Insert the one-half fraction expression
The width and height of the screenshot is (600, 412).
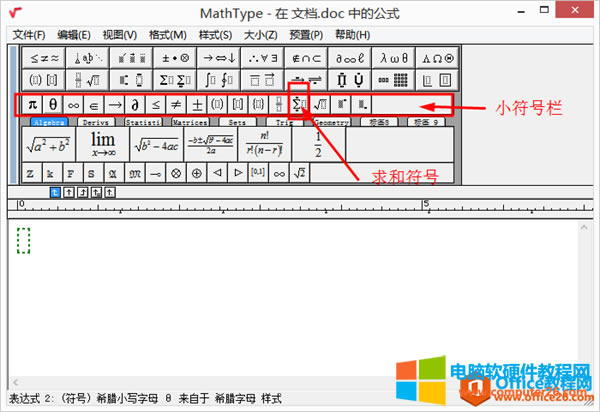(x=319, y=145)
